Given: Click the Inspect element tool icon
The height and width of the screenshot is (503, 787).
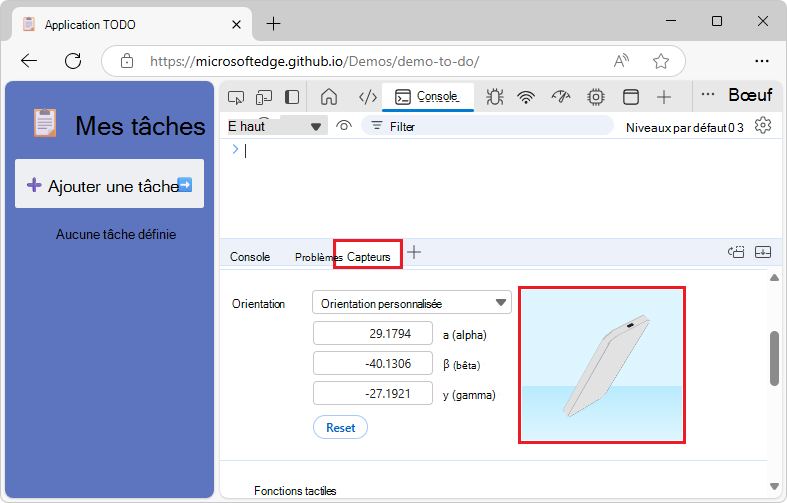Looking at the screenshot, I should coord(235,97).
